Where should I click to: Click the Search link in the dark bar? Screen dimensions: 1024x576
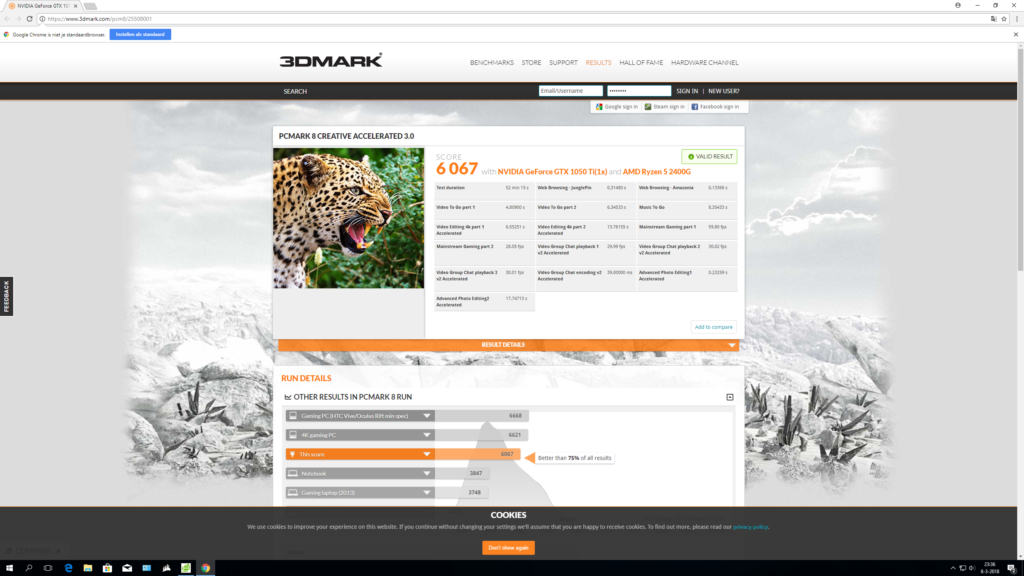295,91
